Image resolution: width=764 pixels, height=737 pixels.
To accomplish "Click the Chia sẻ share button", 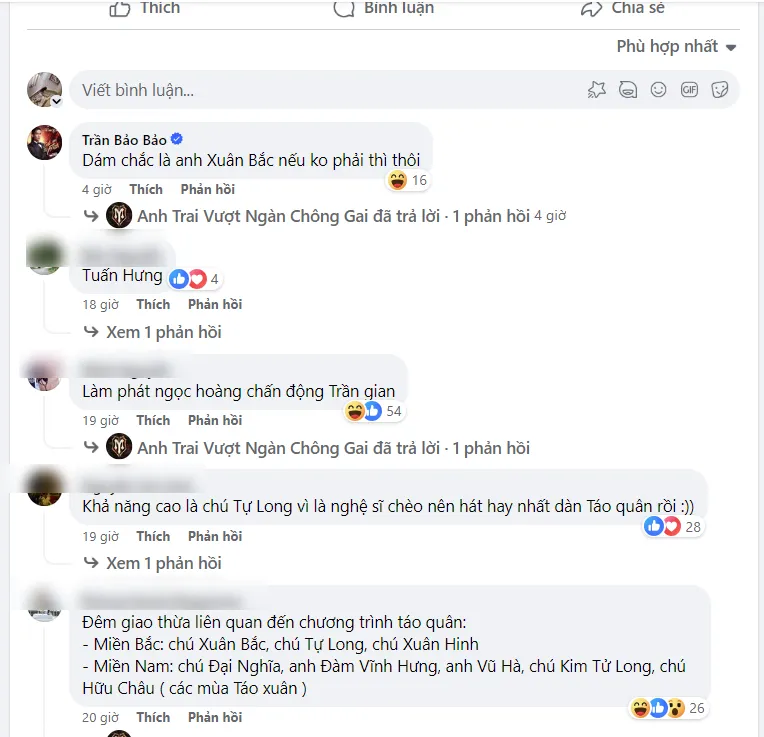I will pos(622,9).
